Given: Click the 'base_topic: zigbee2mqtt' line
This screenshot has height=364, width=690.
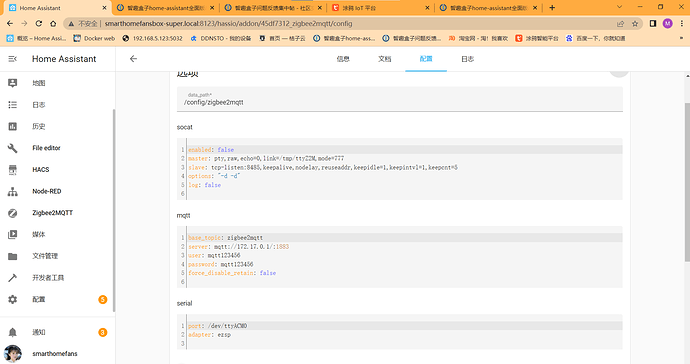Looking at the screenshot, I should point(226,238).
